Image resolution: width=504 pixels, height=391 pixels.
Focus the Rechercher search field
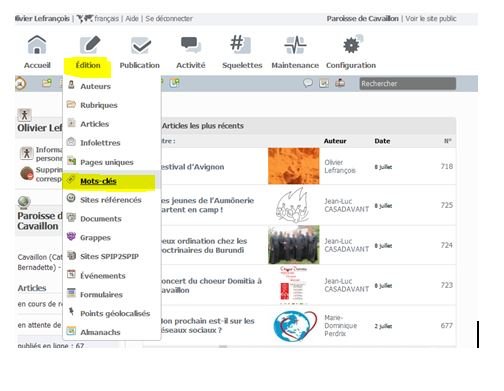tap(408, 83)
